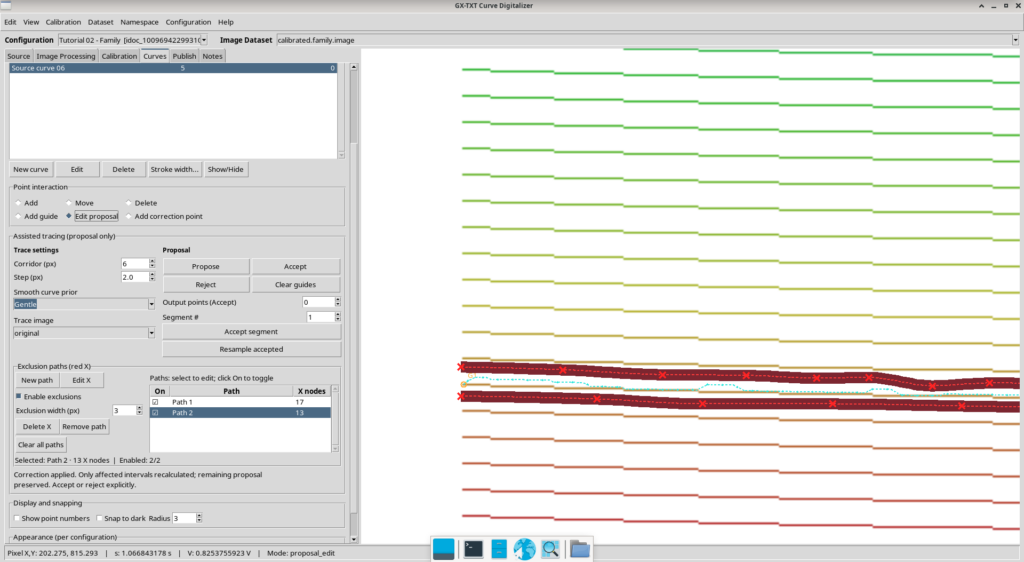The width and height of the screenshot is (1024, 562).
Task: Click the Accept proposal button
Action: pyautogui.click(x=295, y=266)
